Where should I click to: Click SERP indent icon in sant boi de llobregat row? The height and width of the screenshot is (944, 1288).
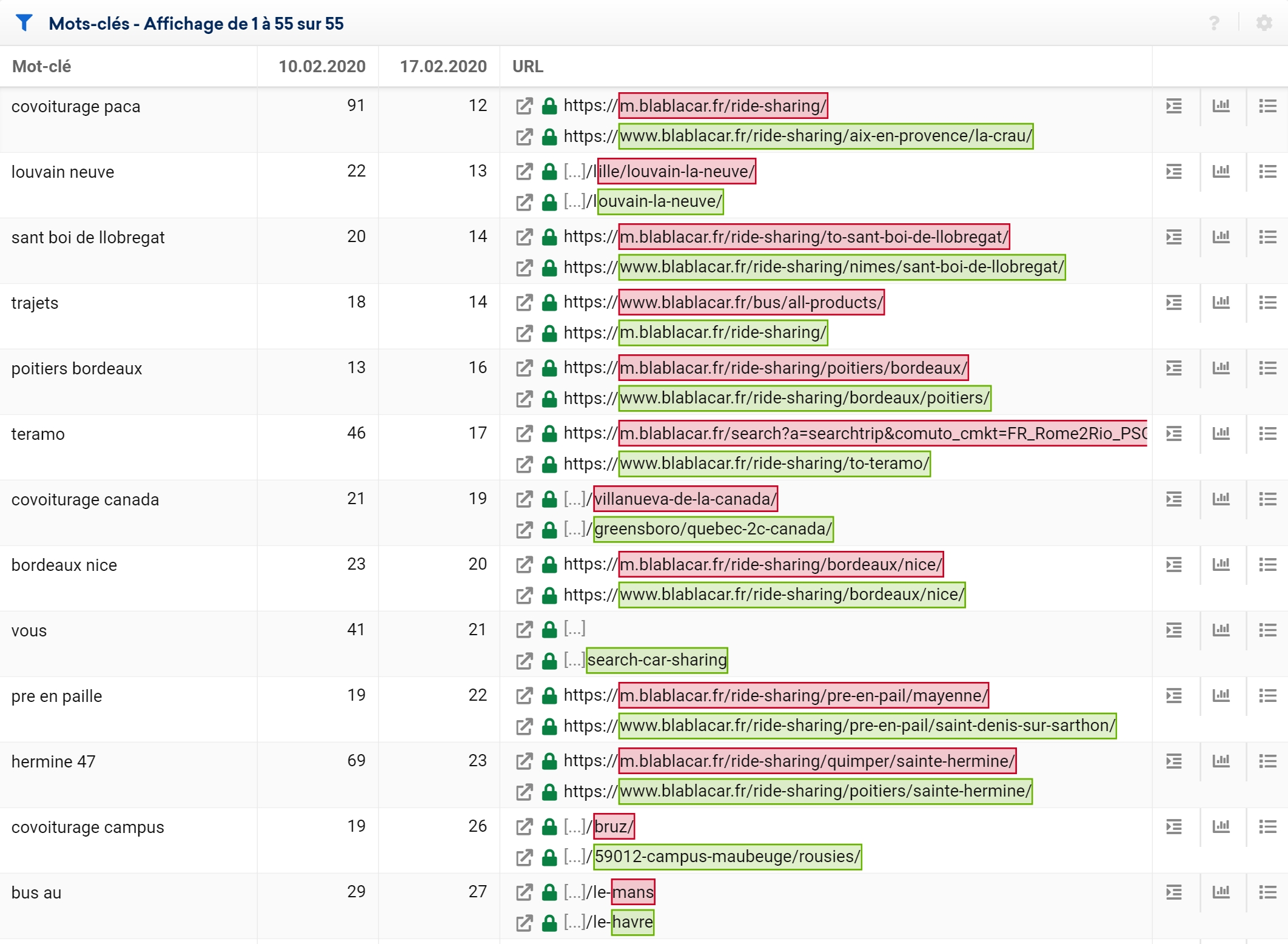(x=1174, y=237)
